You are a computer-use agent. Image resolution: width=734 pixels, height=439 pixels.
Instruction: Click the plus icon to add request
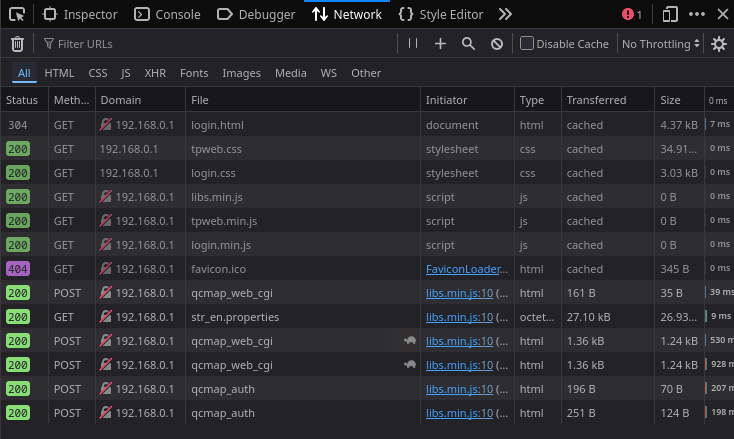click(x=440, y=44)
